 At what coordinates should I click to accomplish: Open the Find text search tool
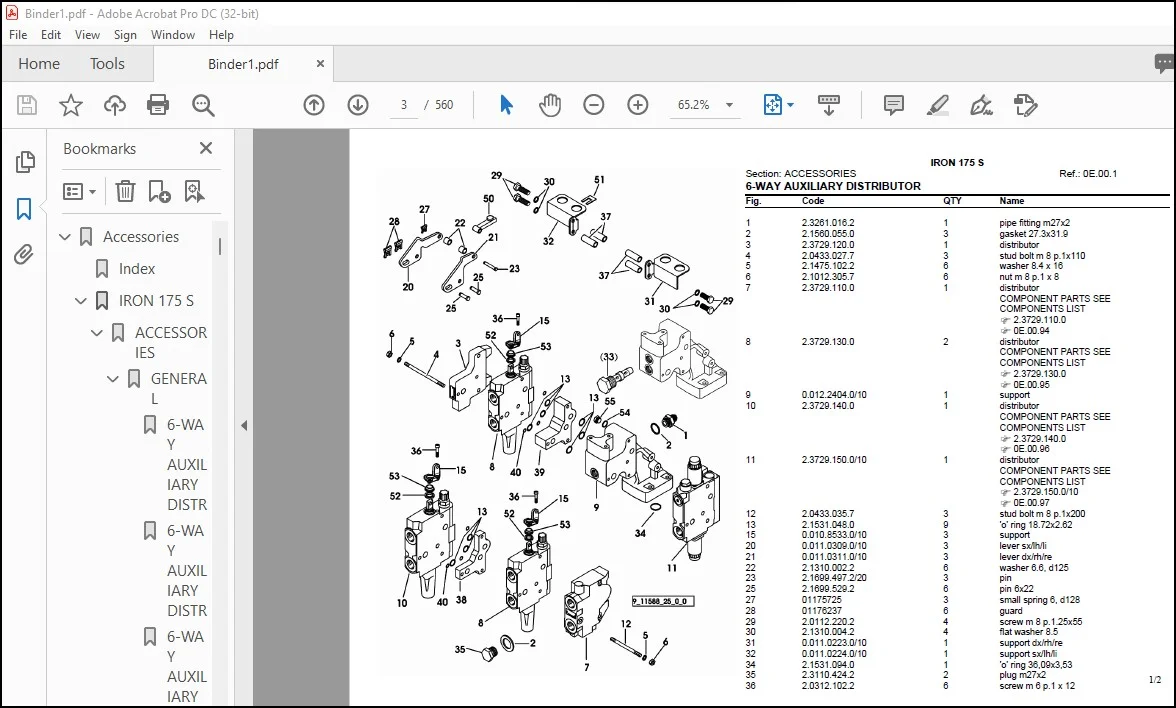coord(202,105)
